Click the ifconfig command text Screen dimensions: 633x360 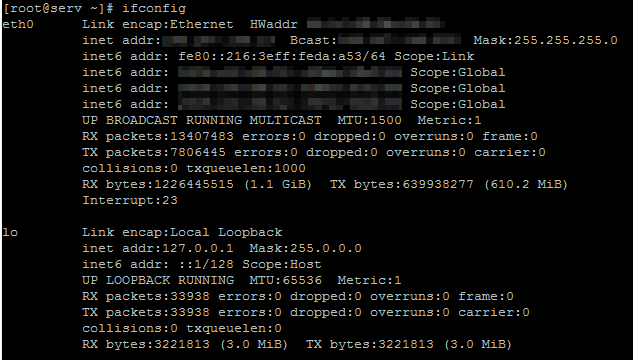(x=154, y=8)
